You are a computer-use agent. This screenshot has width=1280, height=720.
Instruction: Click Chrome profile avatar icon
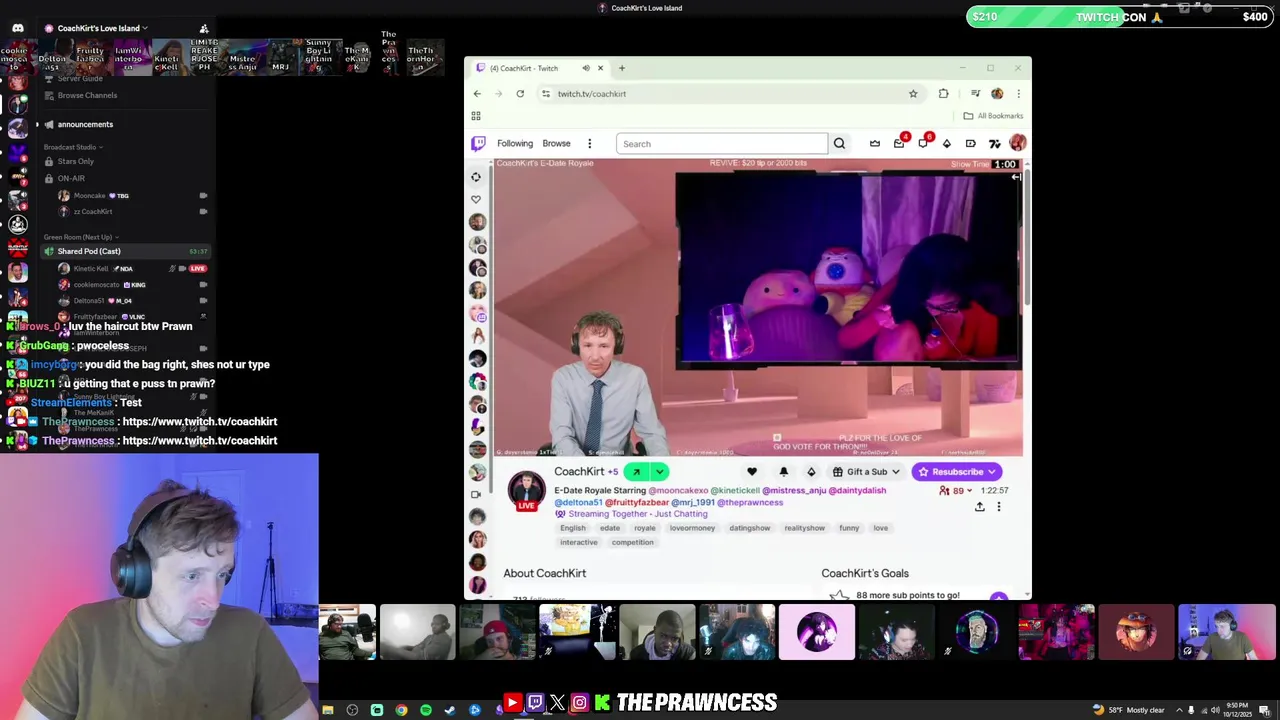pyautogui.click(x=997, y=94)
